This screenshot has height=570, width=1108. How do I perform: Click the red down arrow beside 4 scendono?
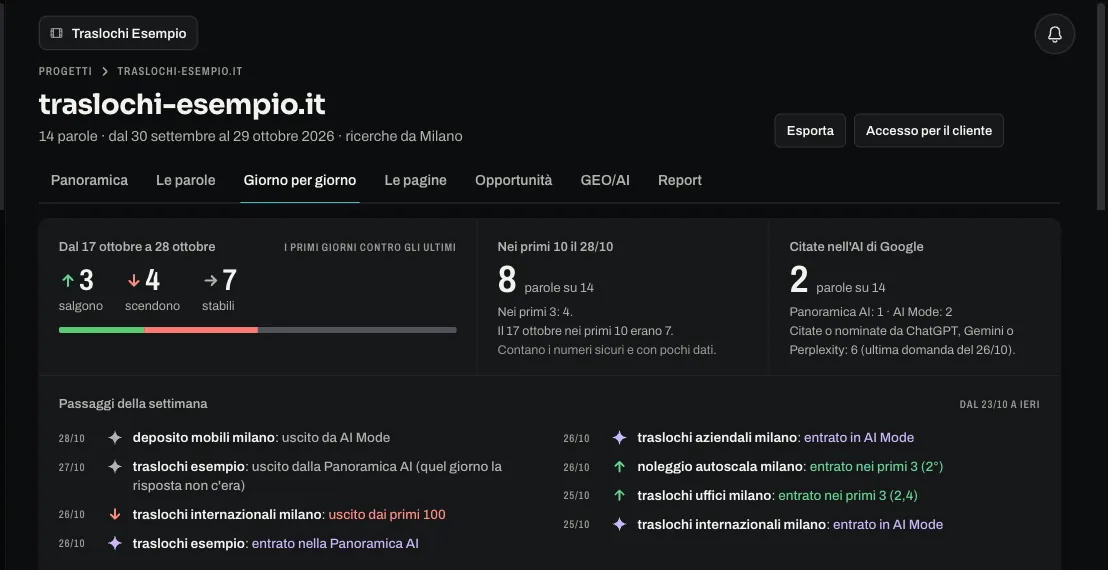(x=134, y=280)
